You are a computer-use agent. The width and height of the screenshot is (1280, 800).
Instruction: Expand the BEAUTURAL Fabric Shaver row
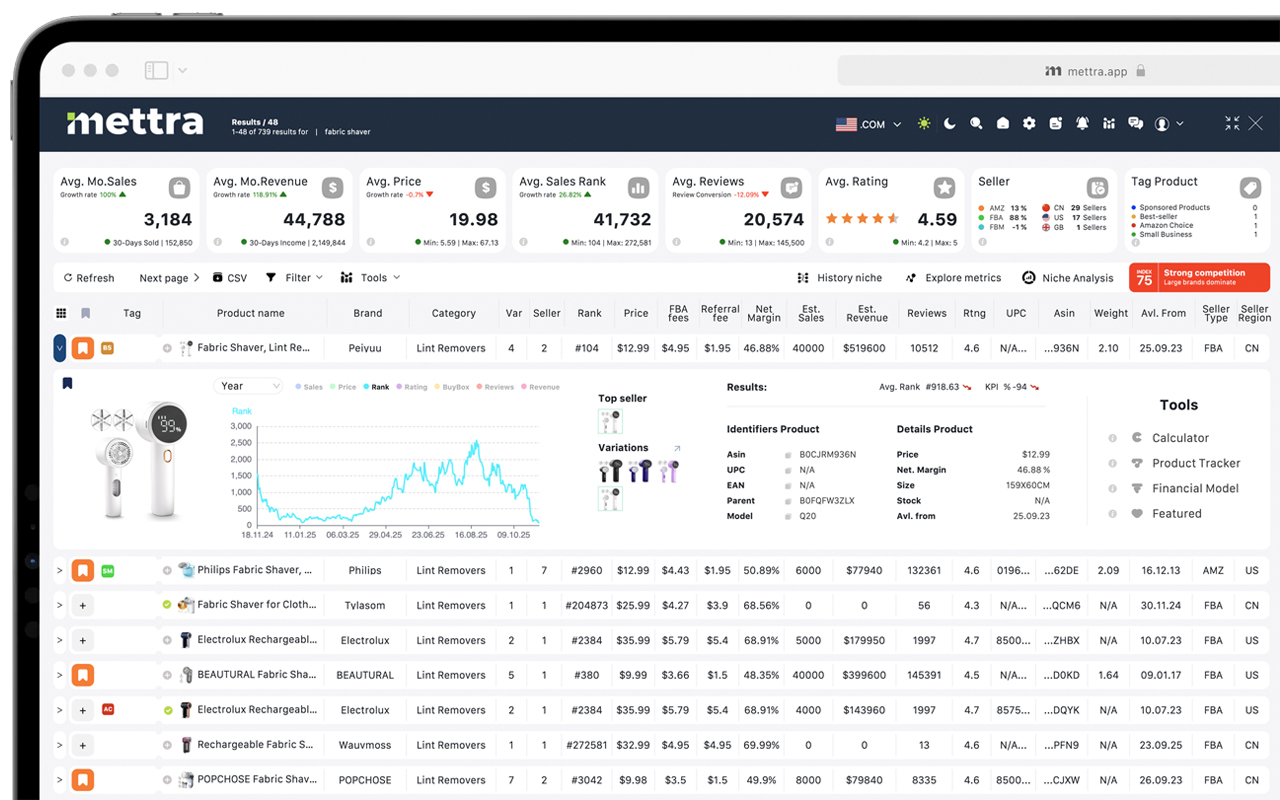[x=60, y=676]
